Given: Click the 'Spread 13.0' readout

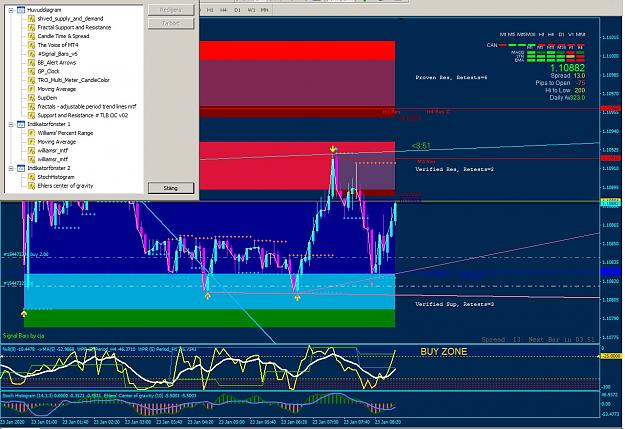Looking at the screenshot, I should click(x=568, y=75).
